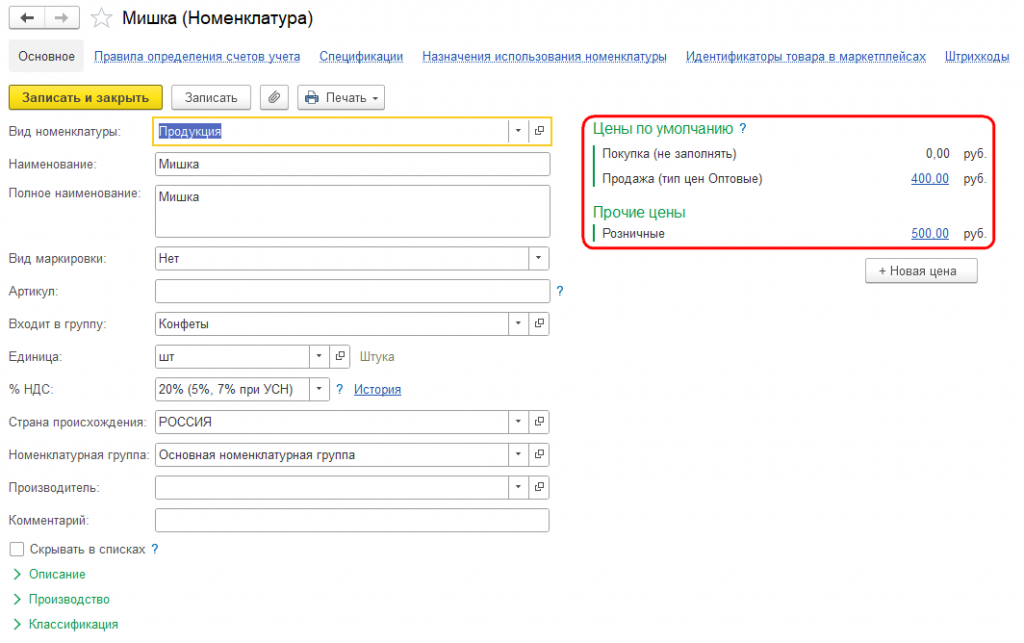Image resolution: width=1024 pixels, height=643 pixels.
Task: Open the Входит в группу dropdown list
Action: tap(518, 324)
